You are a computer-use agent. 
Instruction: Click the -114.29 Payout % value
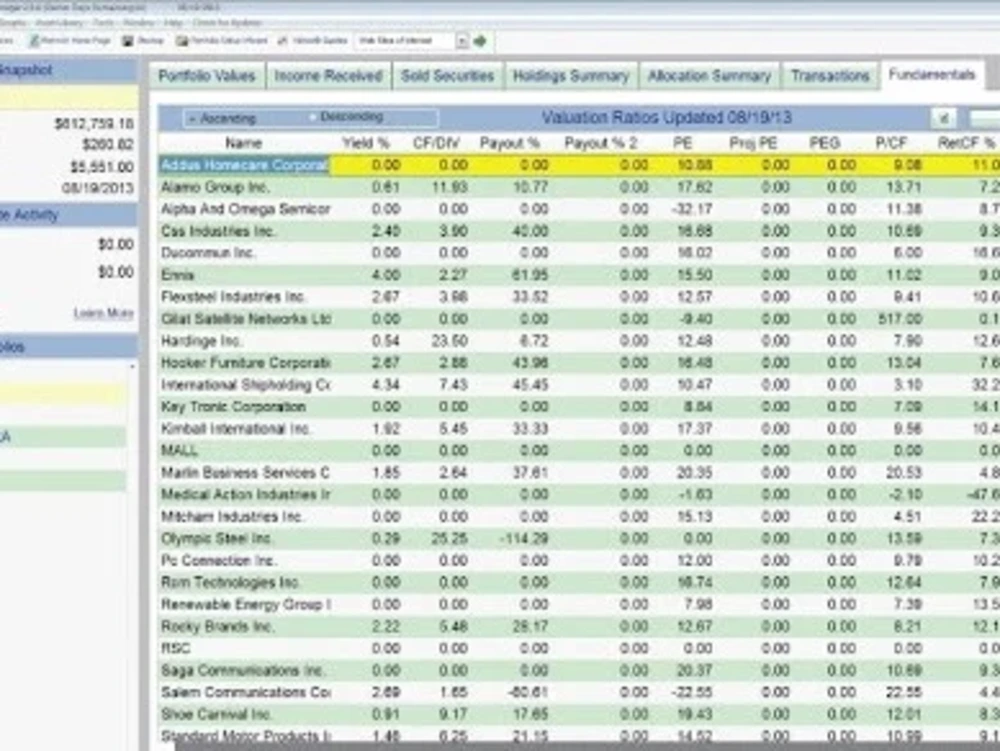click(523, 539)
